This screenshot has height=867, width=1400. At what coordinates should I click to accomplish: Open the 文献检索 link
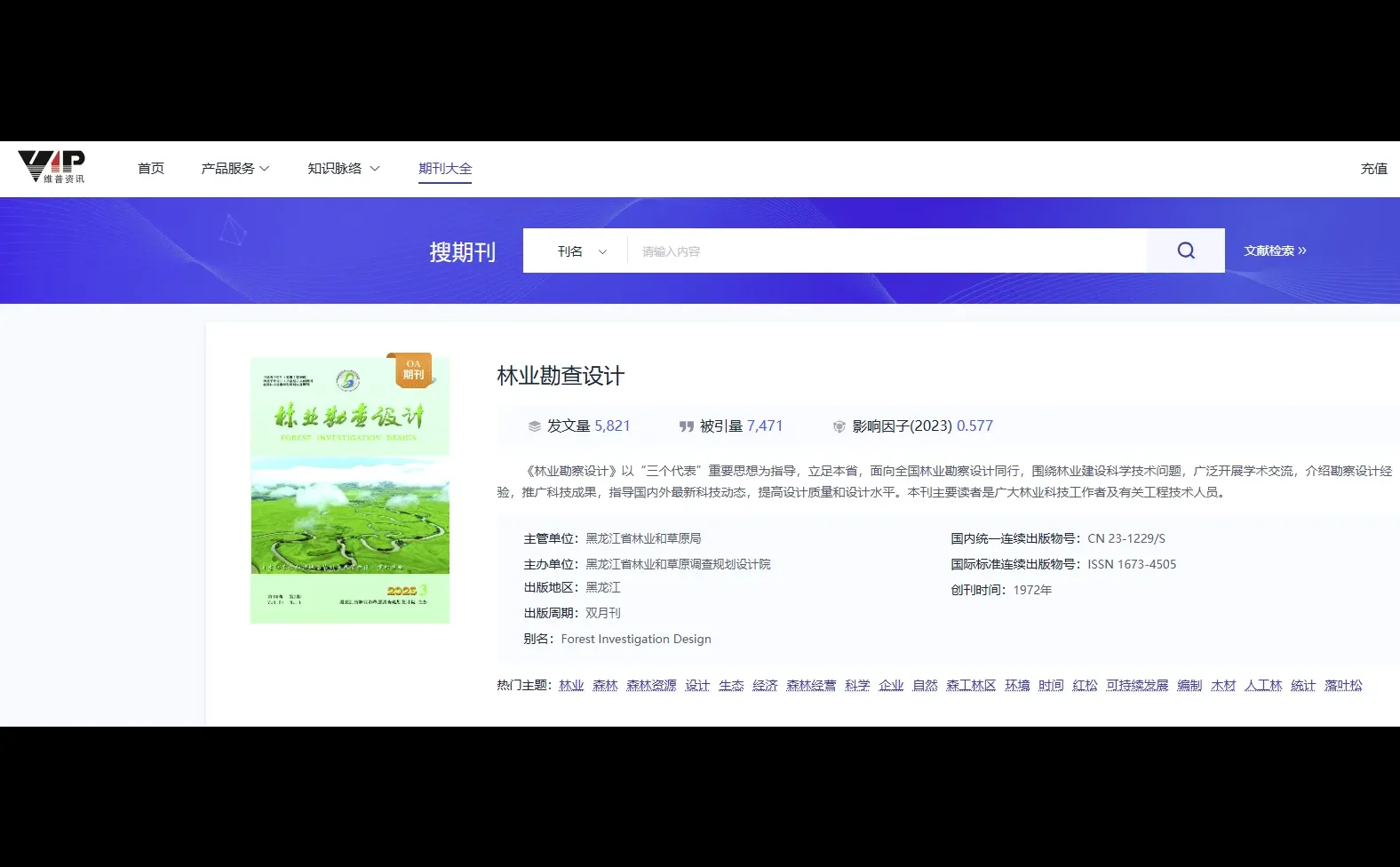(1275, 251)
